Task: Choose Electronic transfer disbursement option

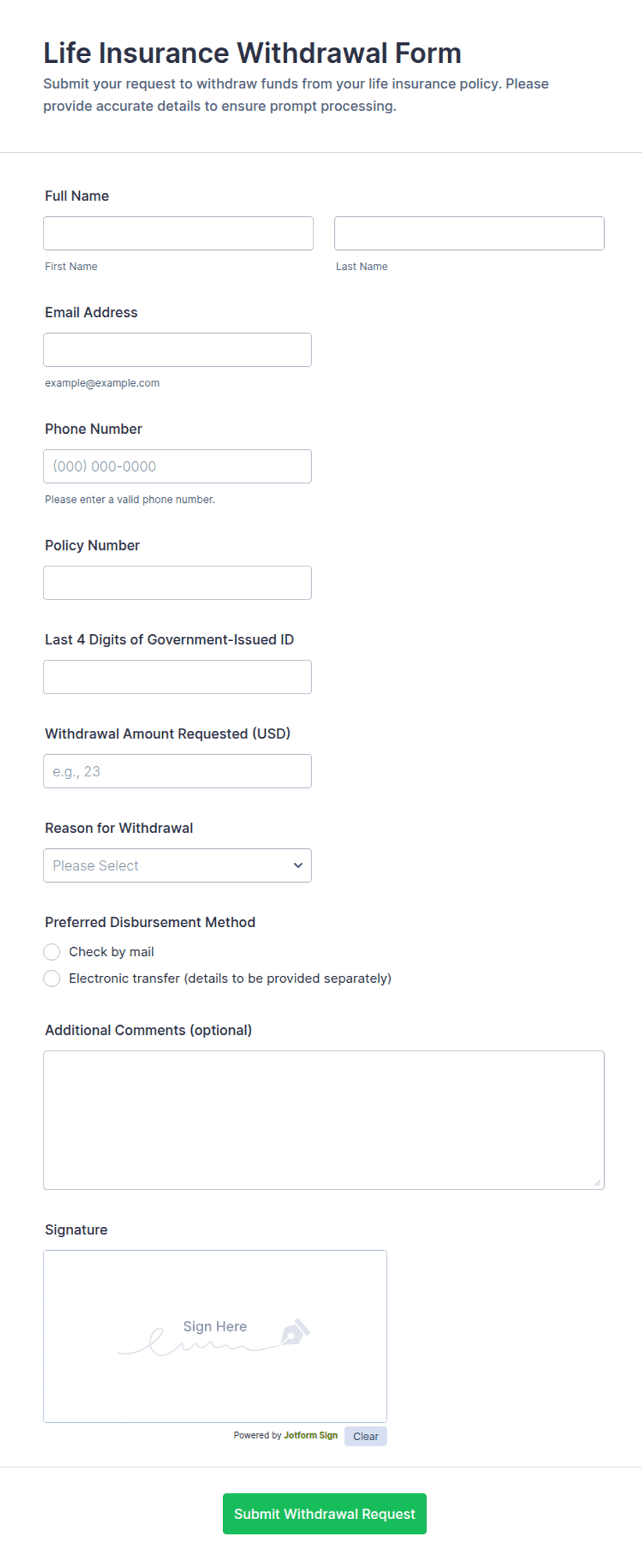Action: [52, 978]
